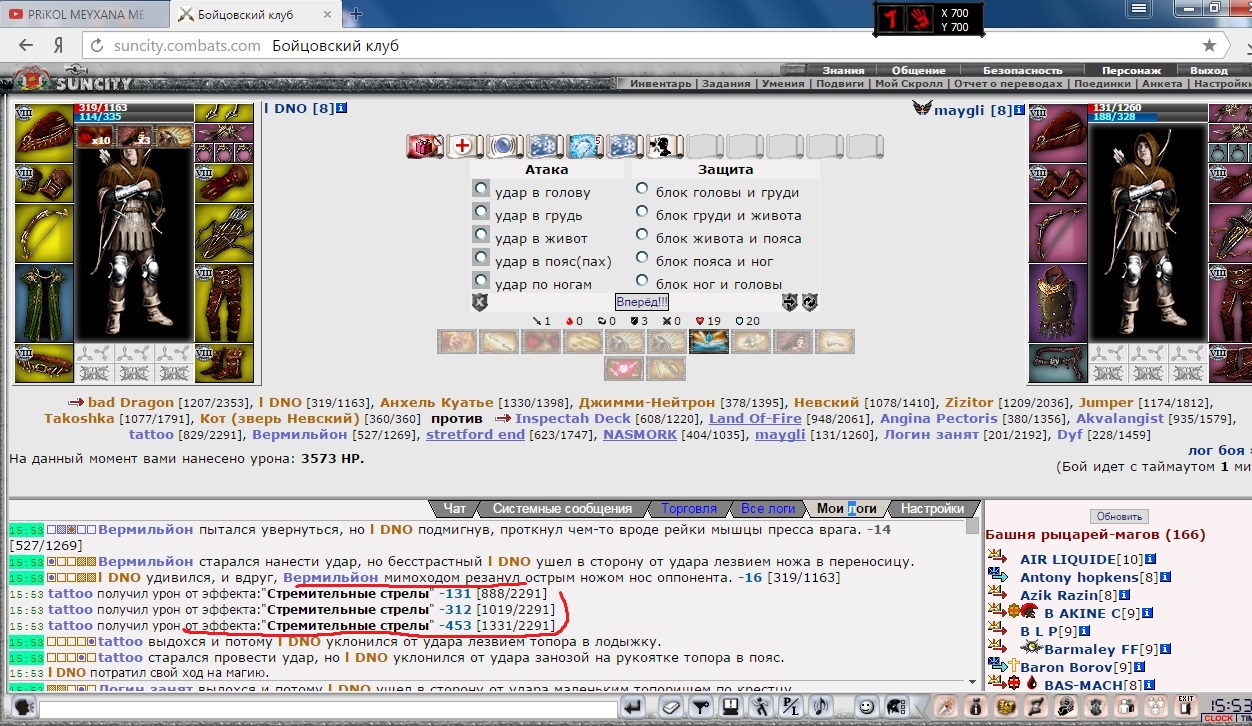1252x726 pixels.
Task: Open the 'Безопасность' top menu
Action: 1022,71
